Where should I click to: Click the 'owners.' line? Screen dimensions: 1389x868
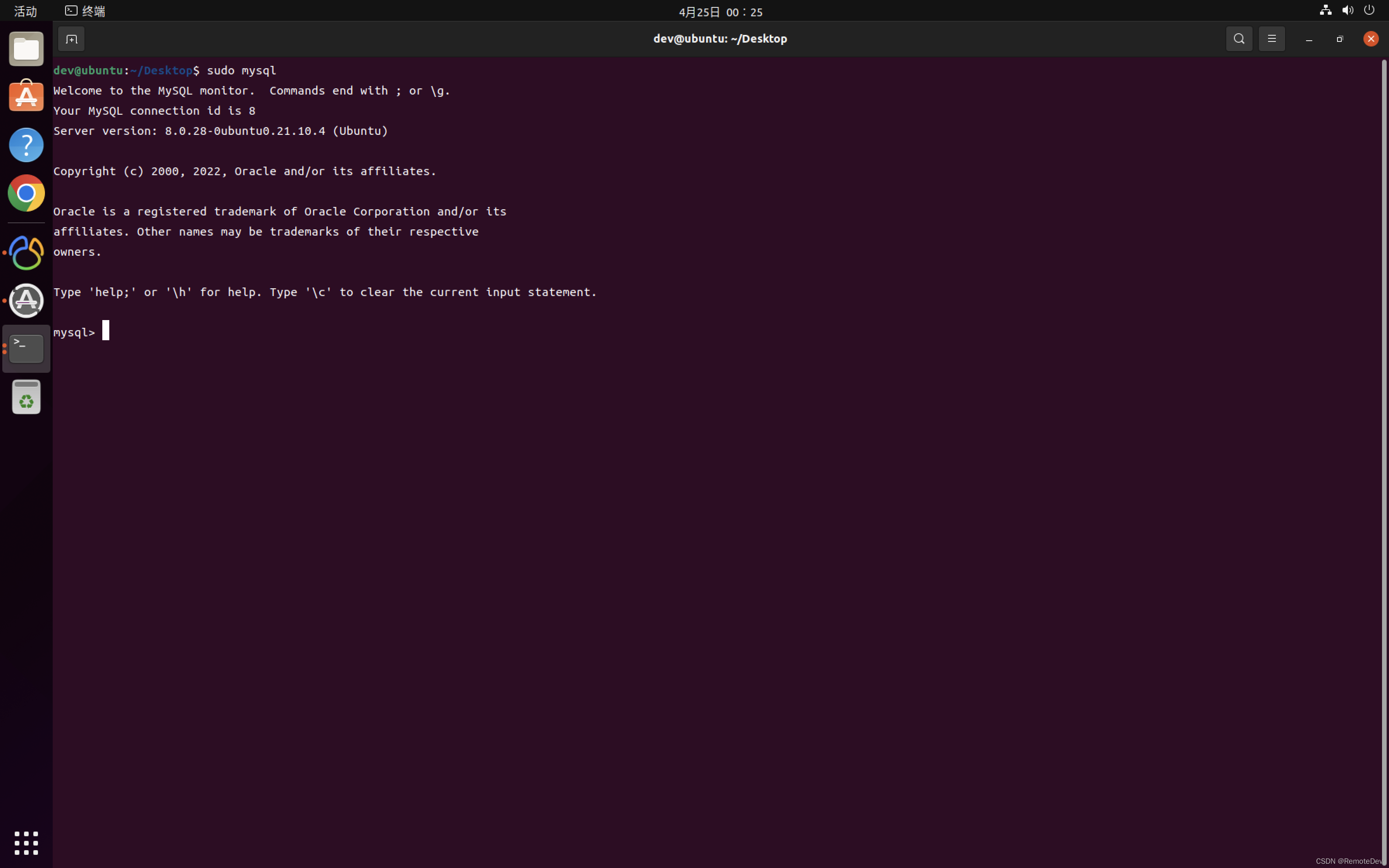pyautogui.click(x=78, y=252)
